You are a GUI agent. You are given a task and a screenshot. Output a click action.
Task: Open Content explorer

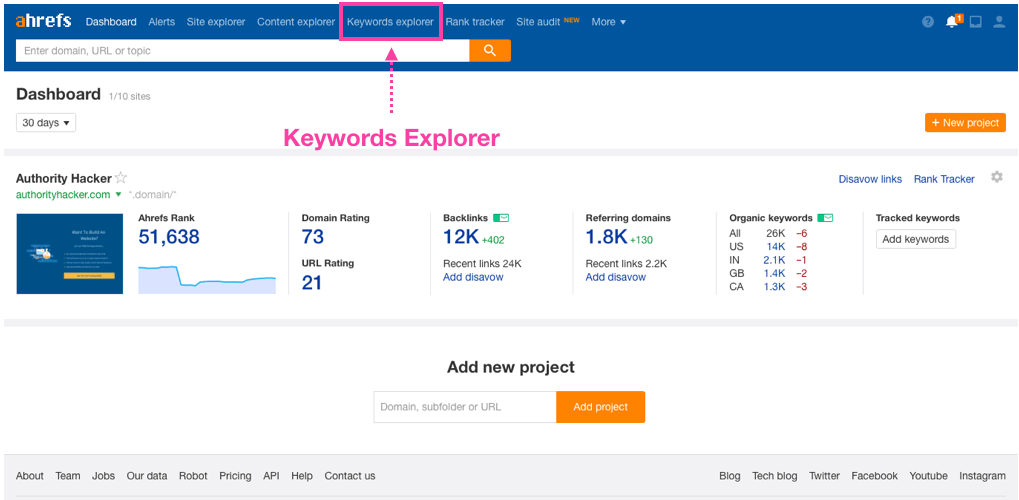[296, 21]
